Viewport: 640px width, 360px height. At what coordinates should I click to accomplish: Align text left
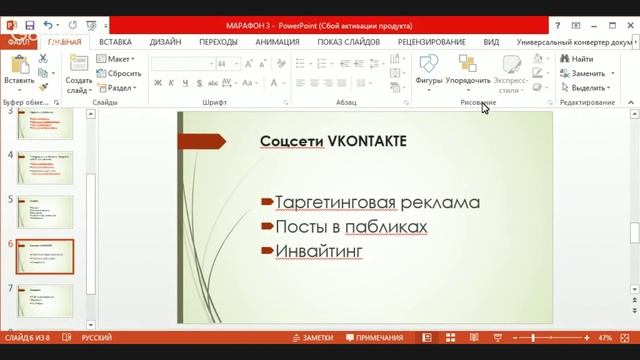[300, 83]
